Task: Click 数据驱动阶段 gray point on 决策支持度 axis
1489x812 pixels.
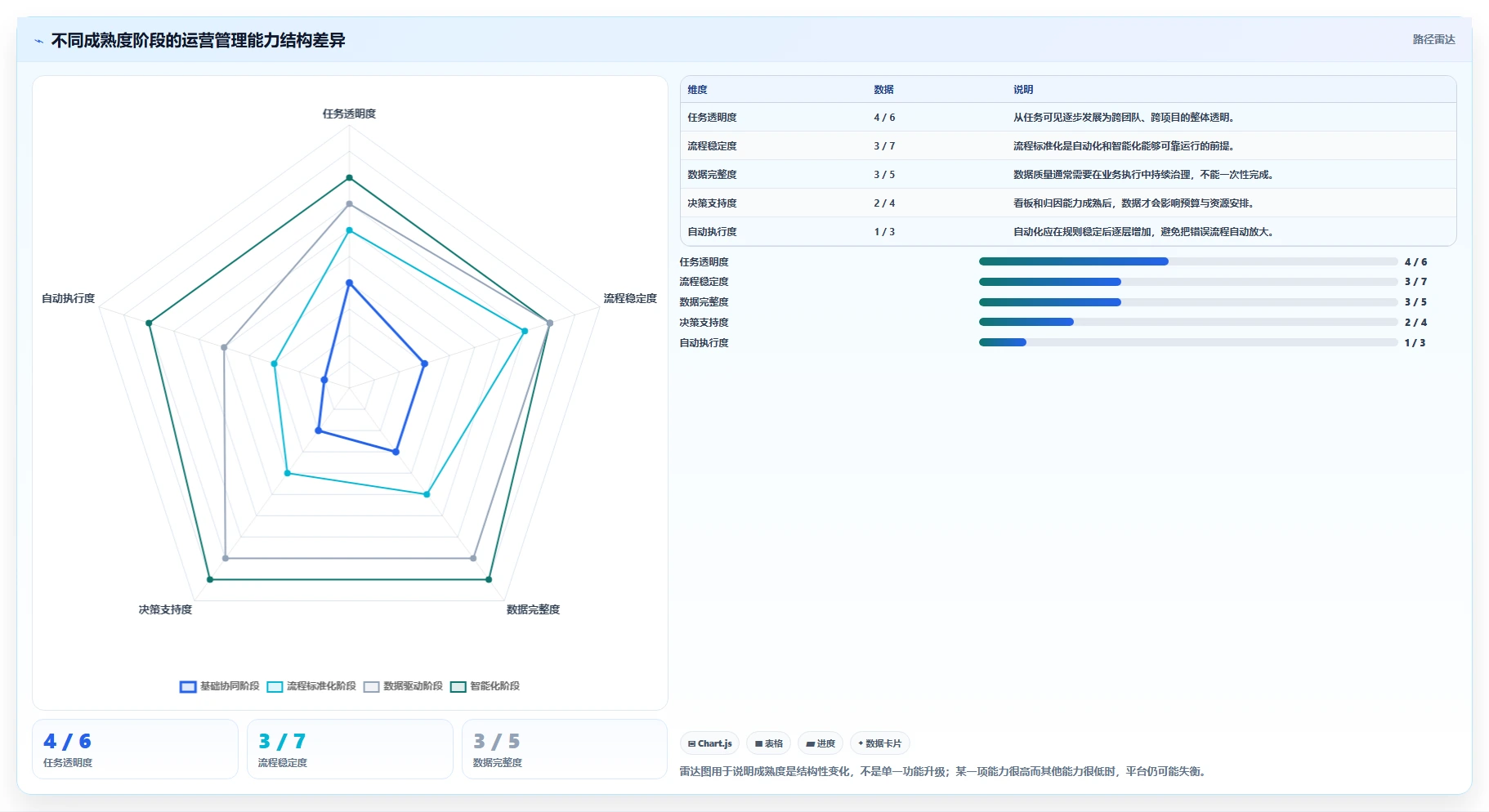Action: [226, 559]
